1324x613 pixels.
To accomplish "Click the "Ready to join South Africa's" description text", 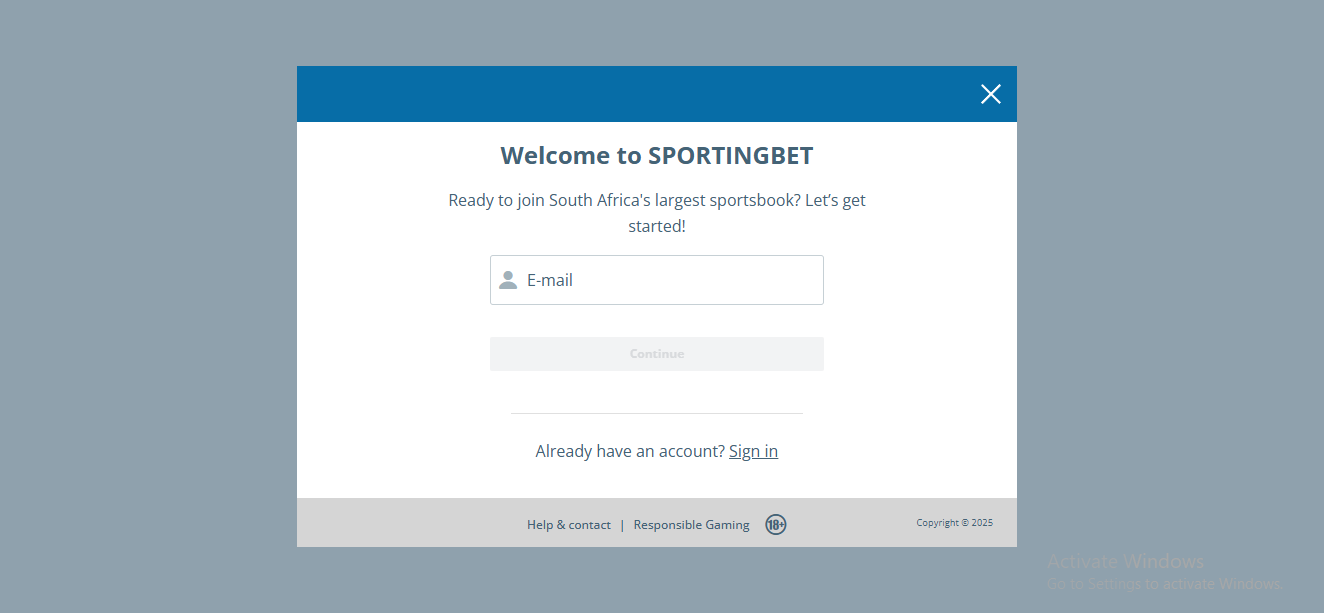I will 657,213.
